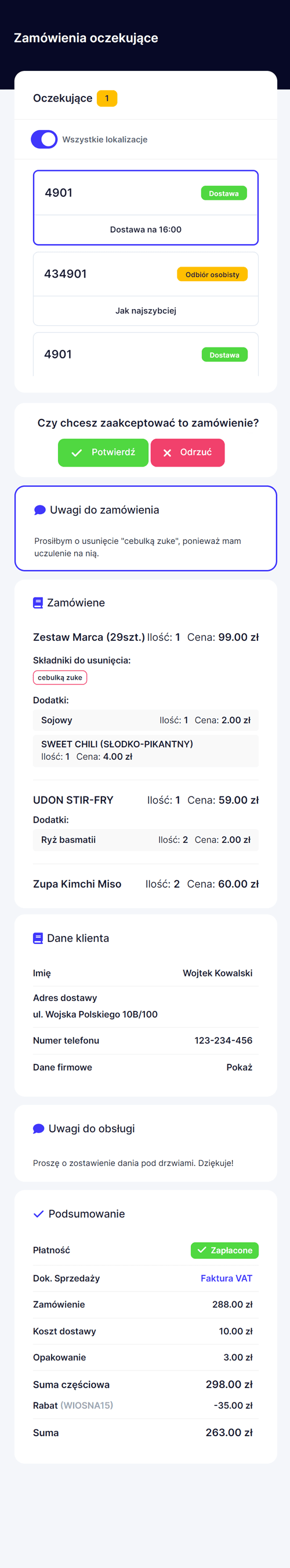Toggle the Wszystkie lokalizacje switch
This screenshot has width=290, height=1568.
tap(43, 139)
